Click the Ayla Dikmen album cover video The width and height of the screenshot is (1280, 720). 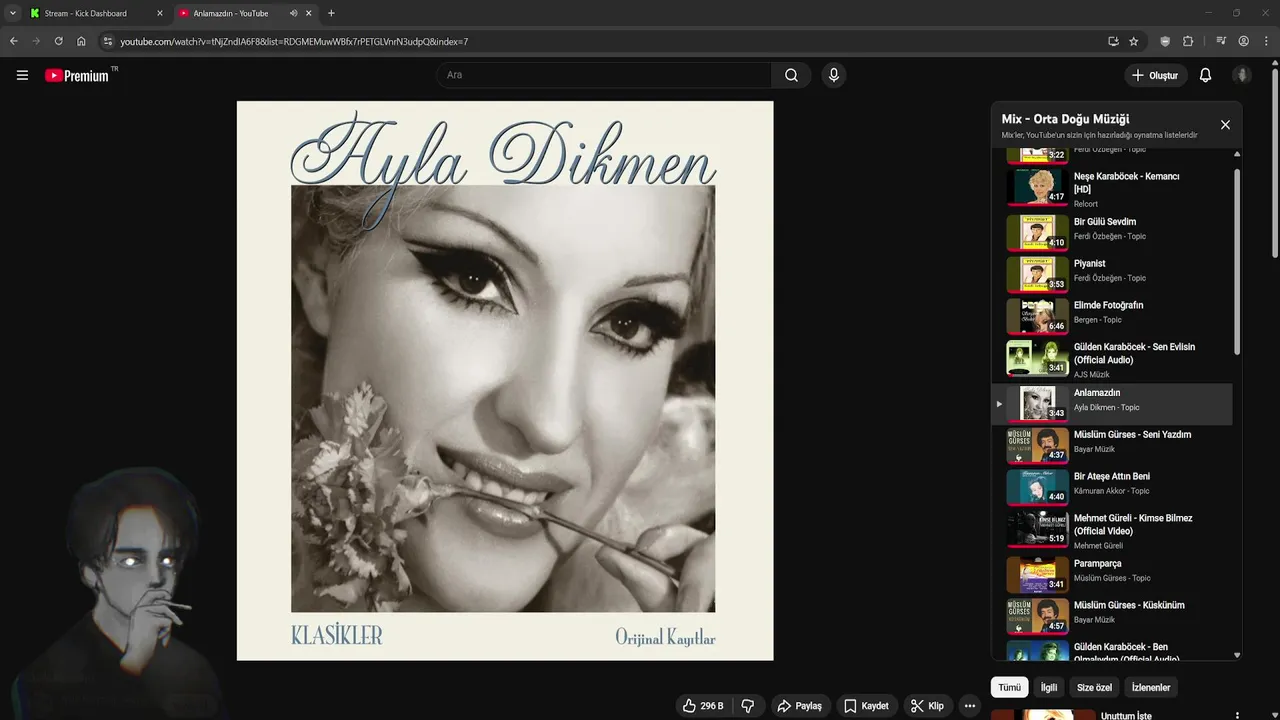tap(505, 380)
